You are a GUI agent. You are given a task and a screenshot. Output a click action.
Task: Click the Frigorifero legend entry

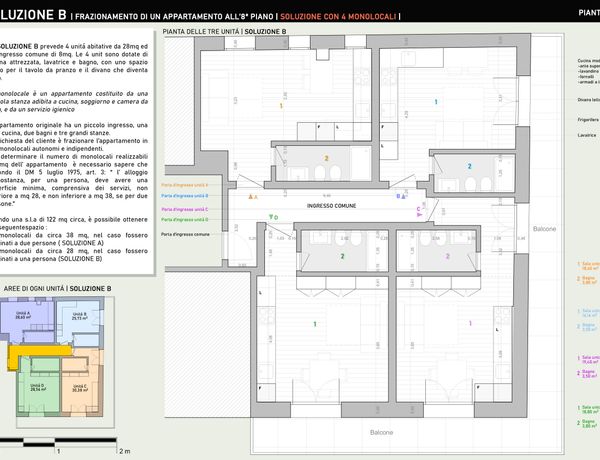pyautogui.click(x=588, y=118)
